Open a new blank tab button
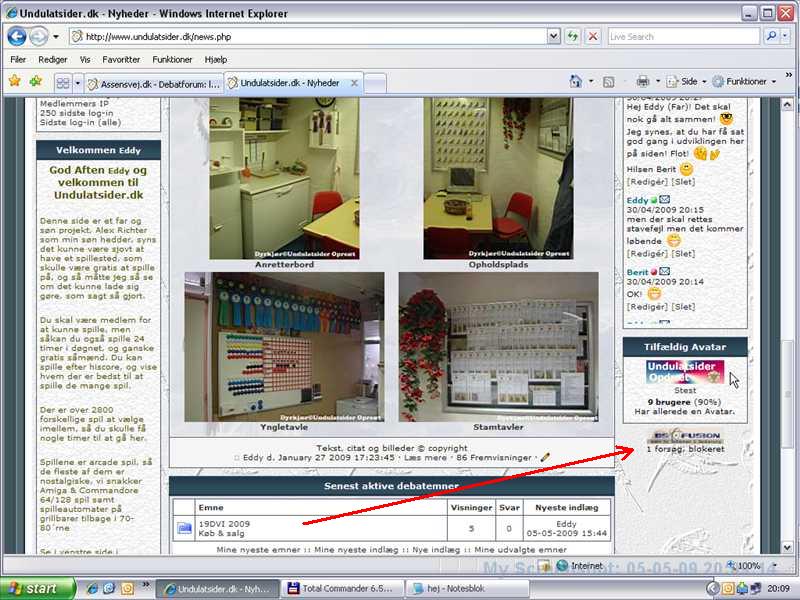Viewport: 800px width, 600px height. (x=375, y=84)
